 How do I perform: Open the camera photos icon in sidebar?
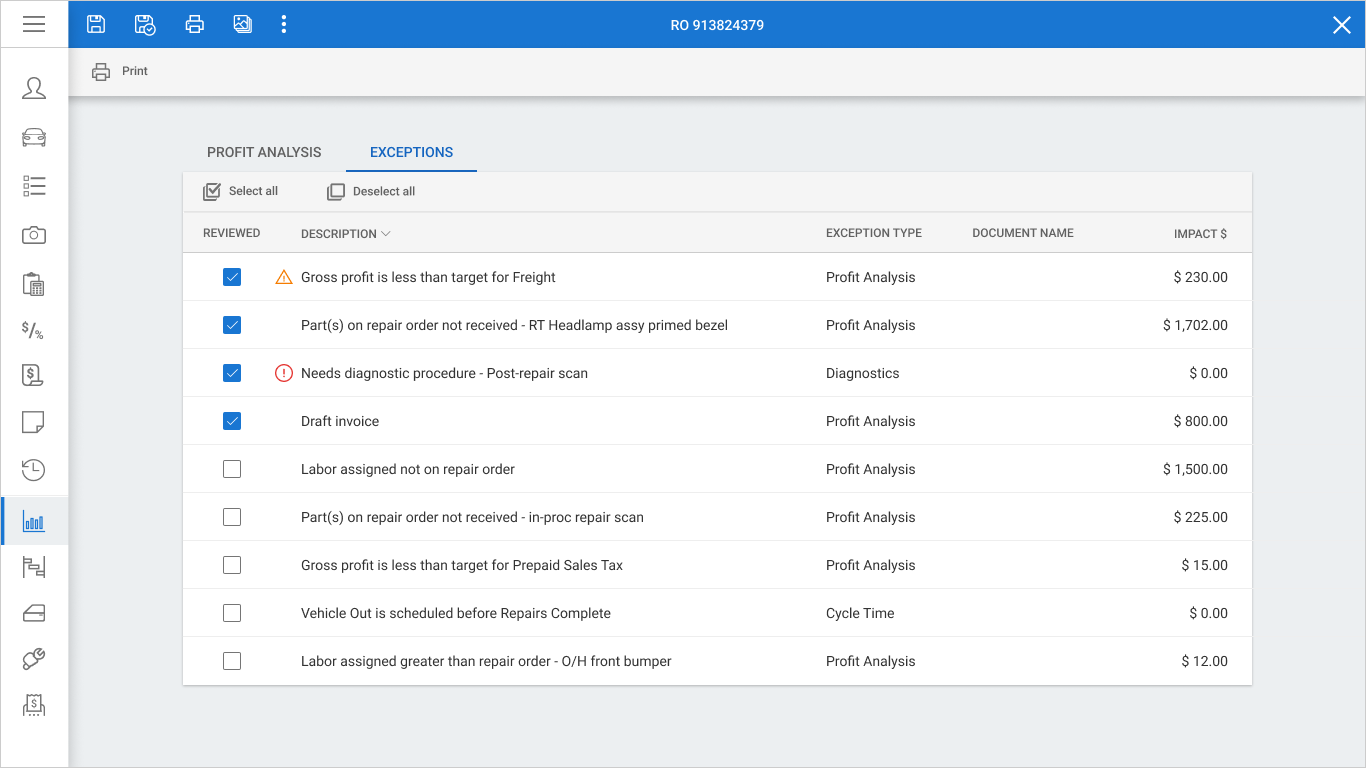(x=34, y=235)
